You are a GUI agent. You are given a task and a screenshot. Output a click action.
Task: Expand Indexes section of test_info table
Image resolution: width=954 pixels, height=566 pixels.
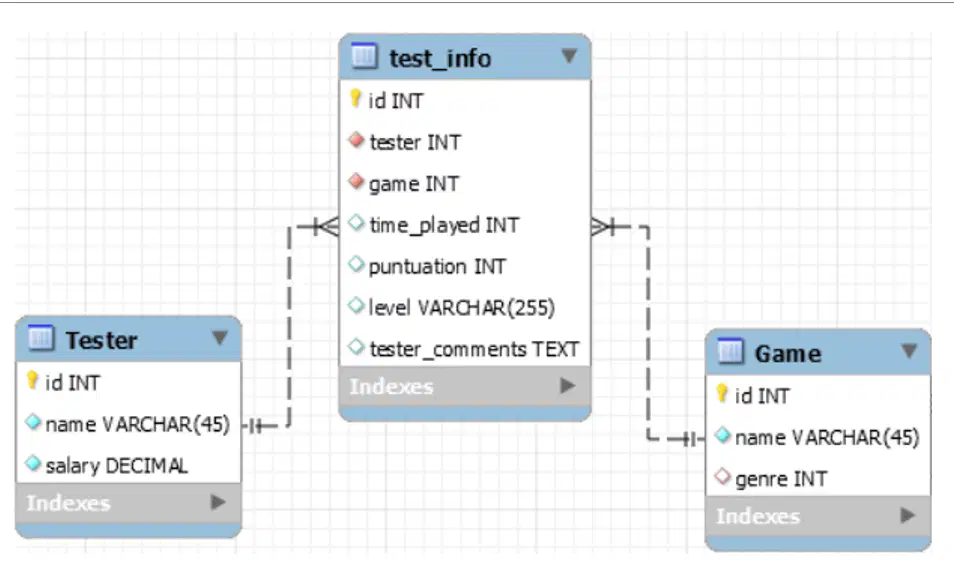568,386
